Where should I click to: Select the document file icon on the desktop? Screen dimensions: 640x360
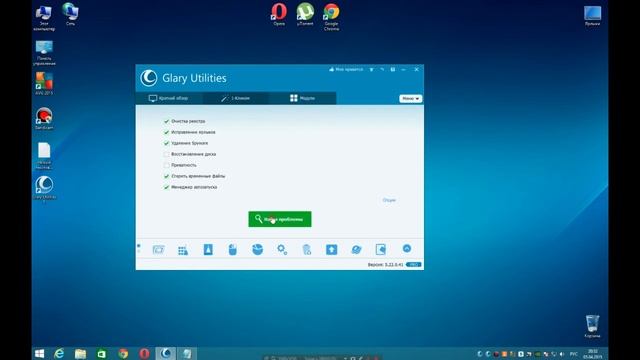click(44, 156)
